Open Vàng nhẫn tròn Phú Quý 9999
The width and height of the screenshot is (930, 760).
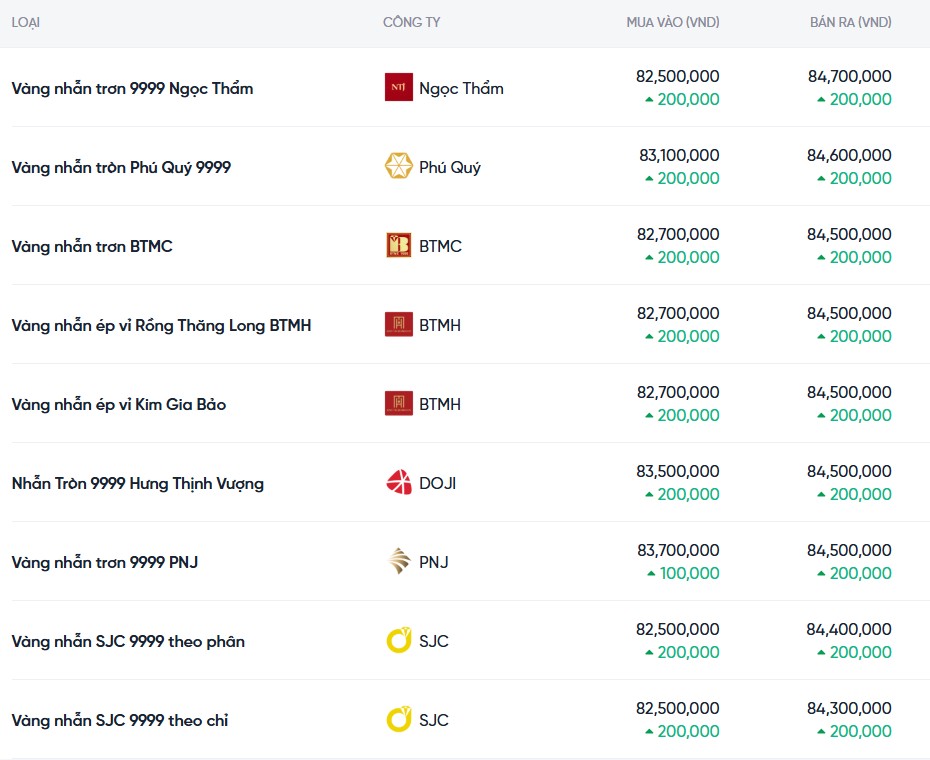[x=121, y=167]
